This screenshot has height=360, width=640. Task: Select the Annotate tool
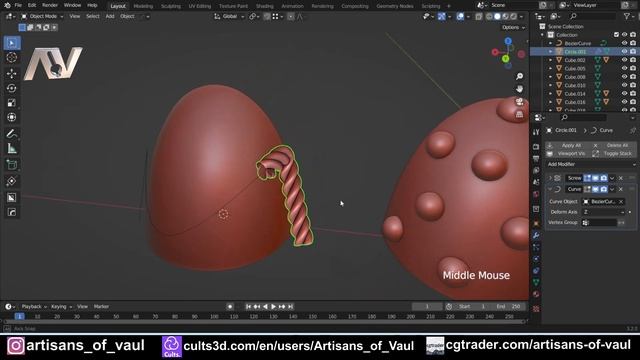pyautogui.click(x=12, y=134)
